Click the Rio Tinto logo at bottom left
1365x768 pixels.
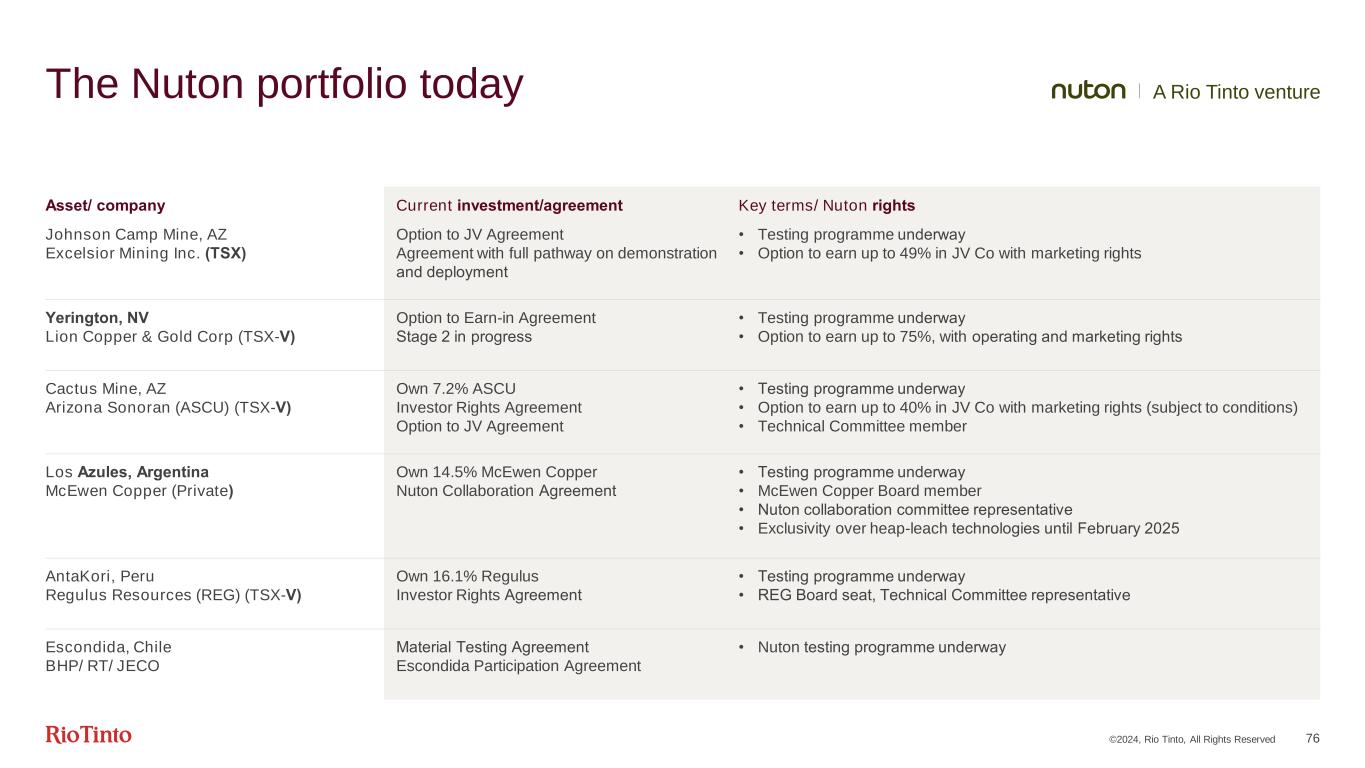(x=88, y=735)
